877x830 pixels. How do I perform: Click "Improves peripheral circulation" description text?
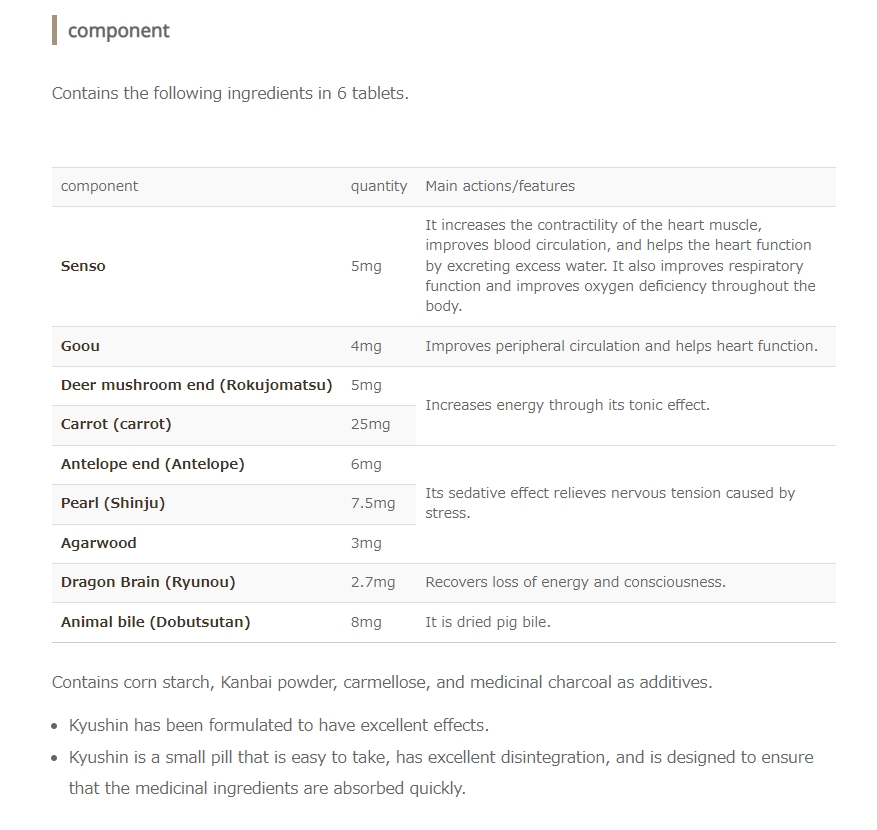click(621, 346)
